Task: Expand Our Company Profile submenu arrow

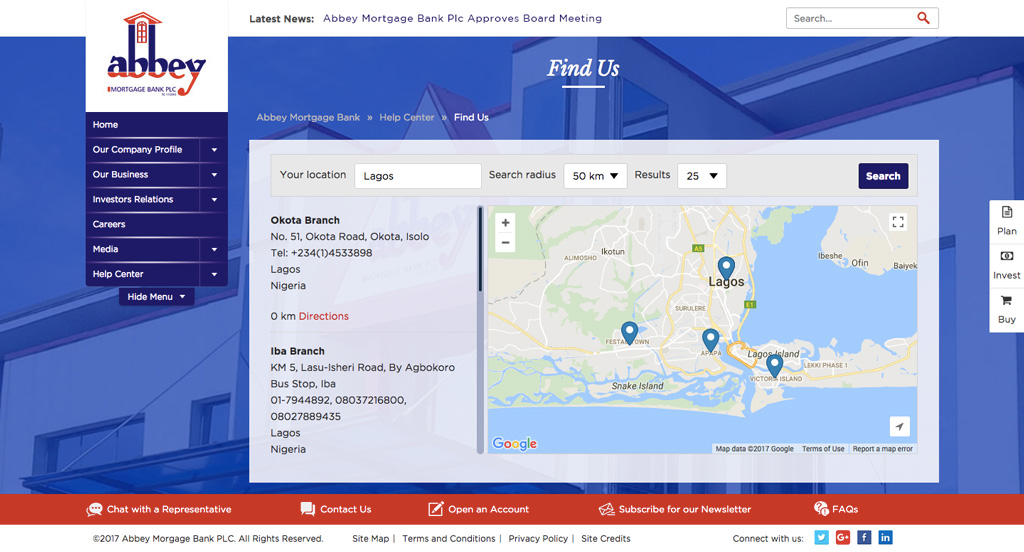Action: click(214, 150)
